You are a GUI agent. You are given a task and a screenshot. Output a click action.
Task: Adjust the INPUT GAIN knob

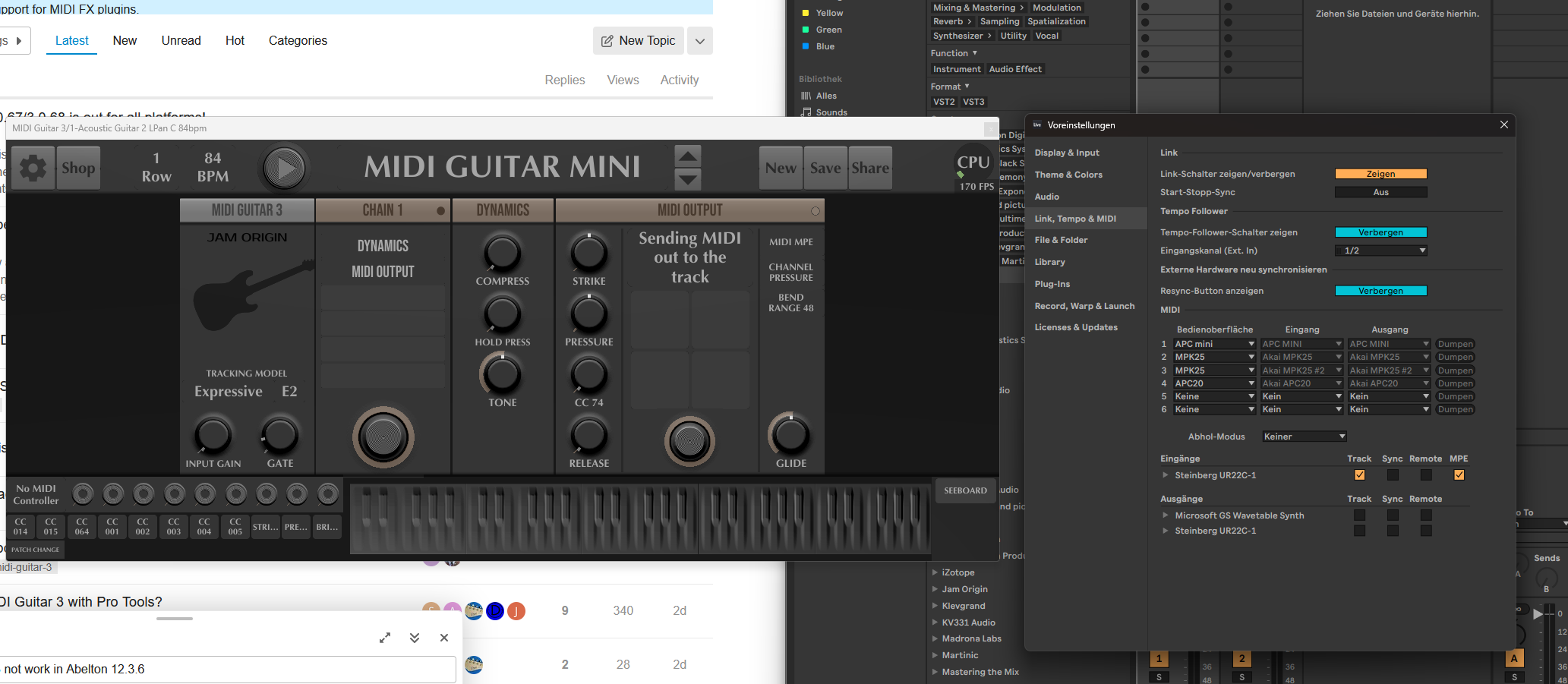(213, 435)
